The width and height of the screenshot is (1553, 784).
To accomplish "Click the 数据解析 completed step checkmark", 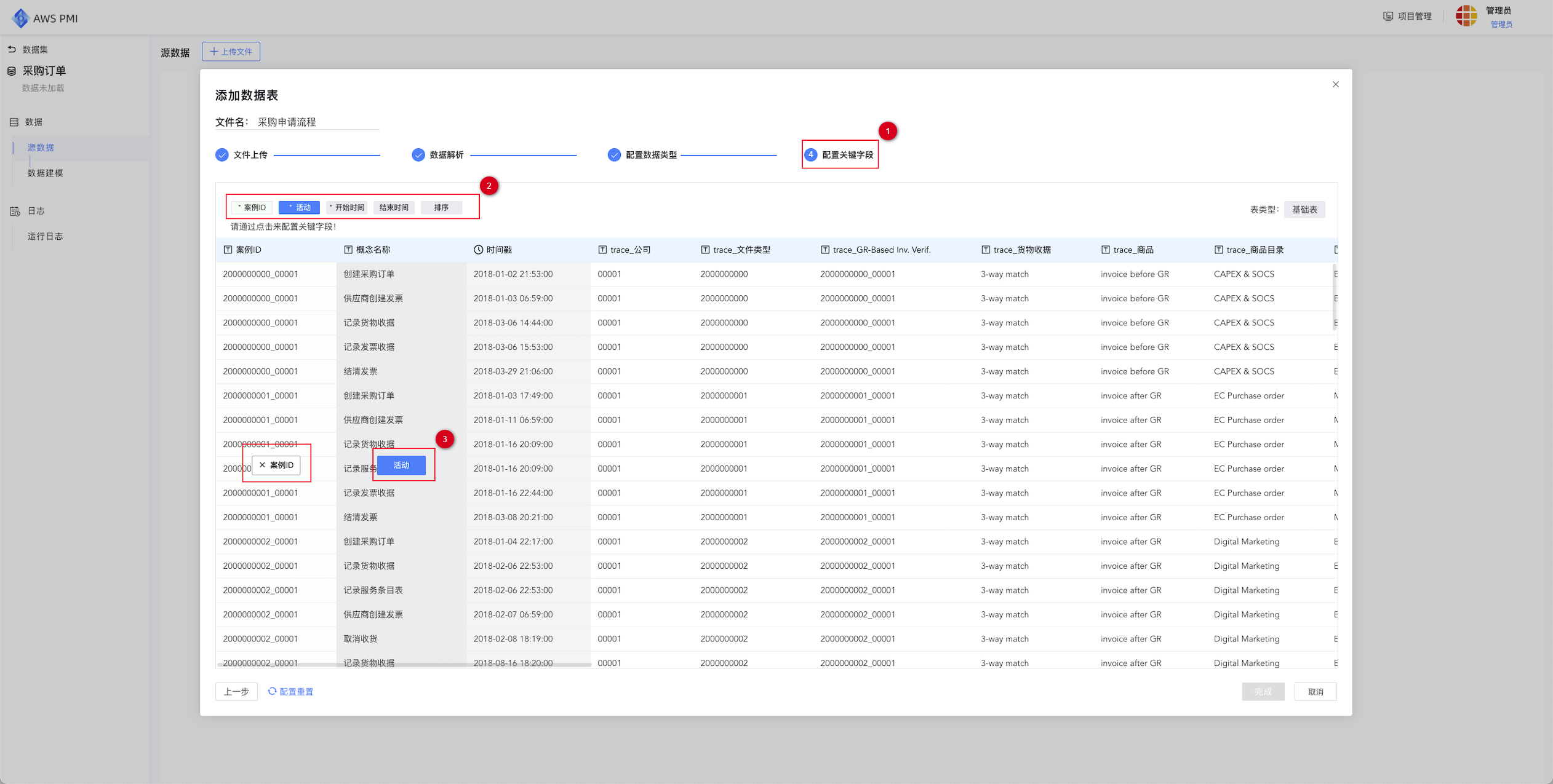I will point(418,155).
